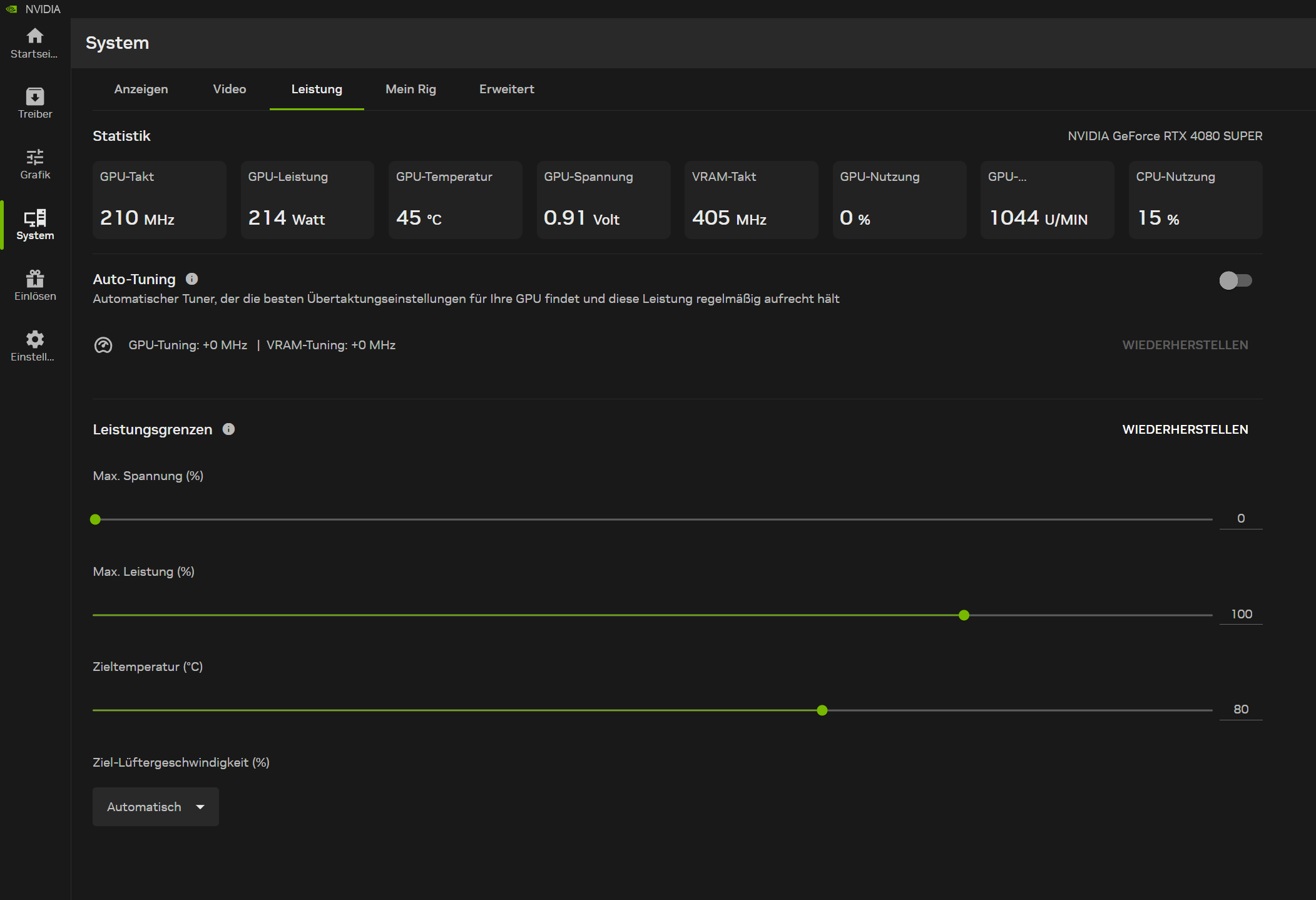
Task: Click the Leistungsgrenzen info icon
Action: [x=228, y=429]
